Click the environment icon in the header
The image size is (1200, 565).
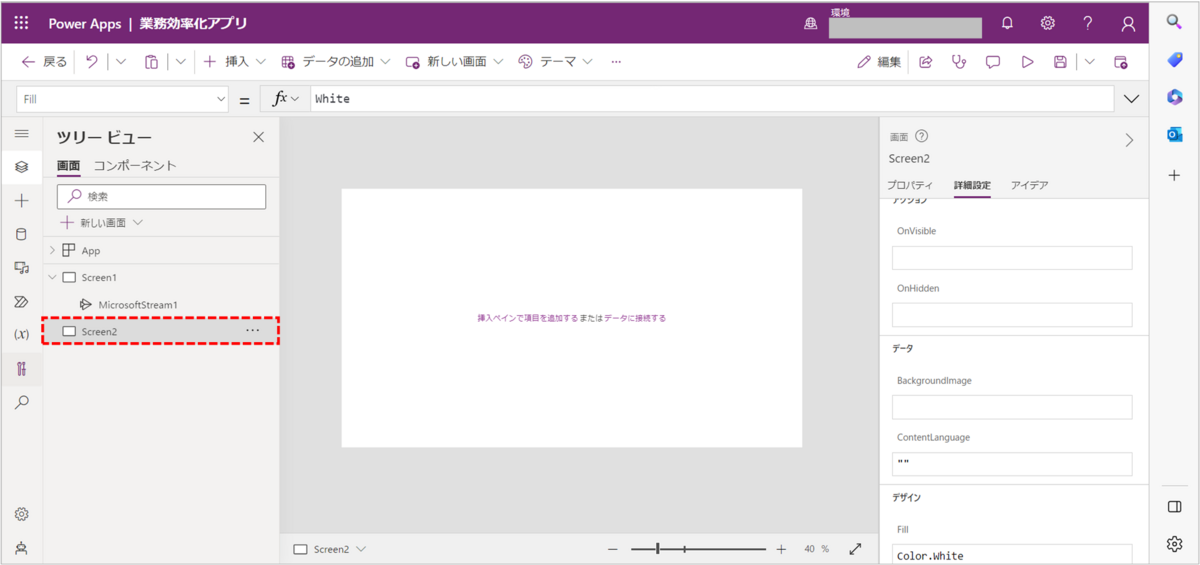(x=811, y=24)
